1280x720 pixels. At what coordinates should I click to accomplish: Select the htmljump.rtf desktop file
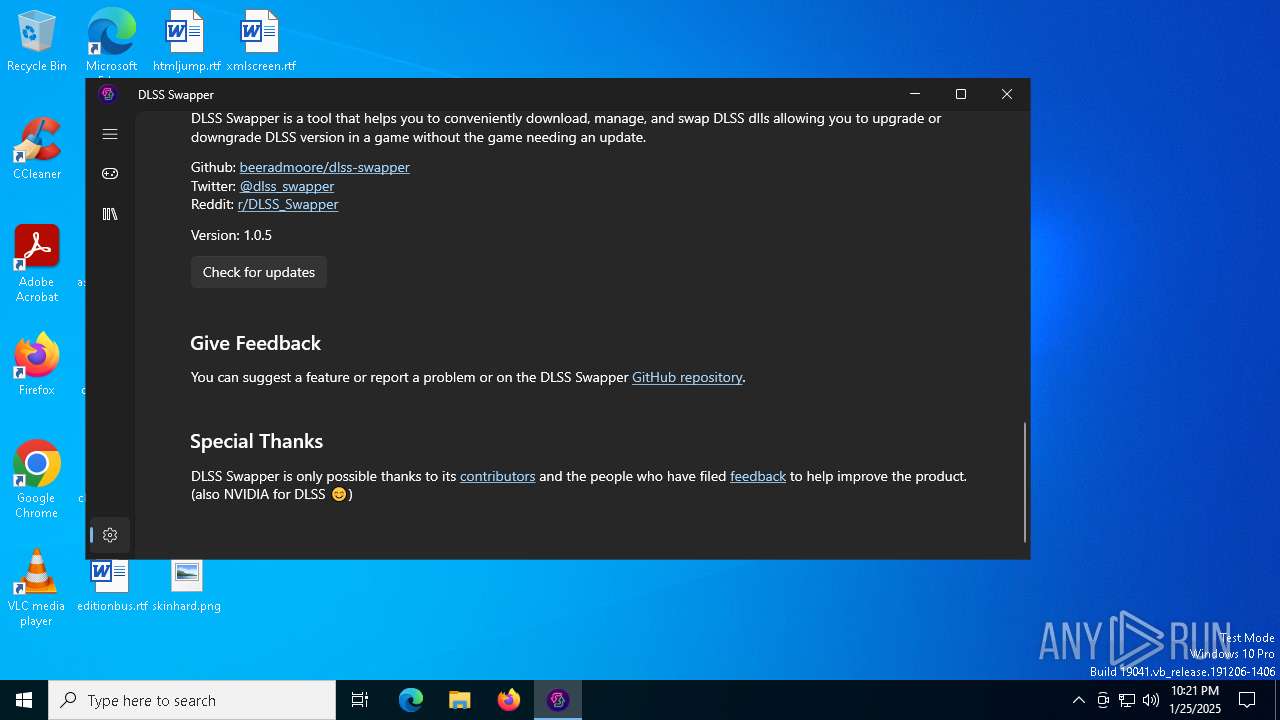186,42
